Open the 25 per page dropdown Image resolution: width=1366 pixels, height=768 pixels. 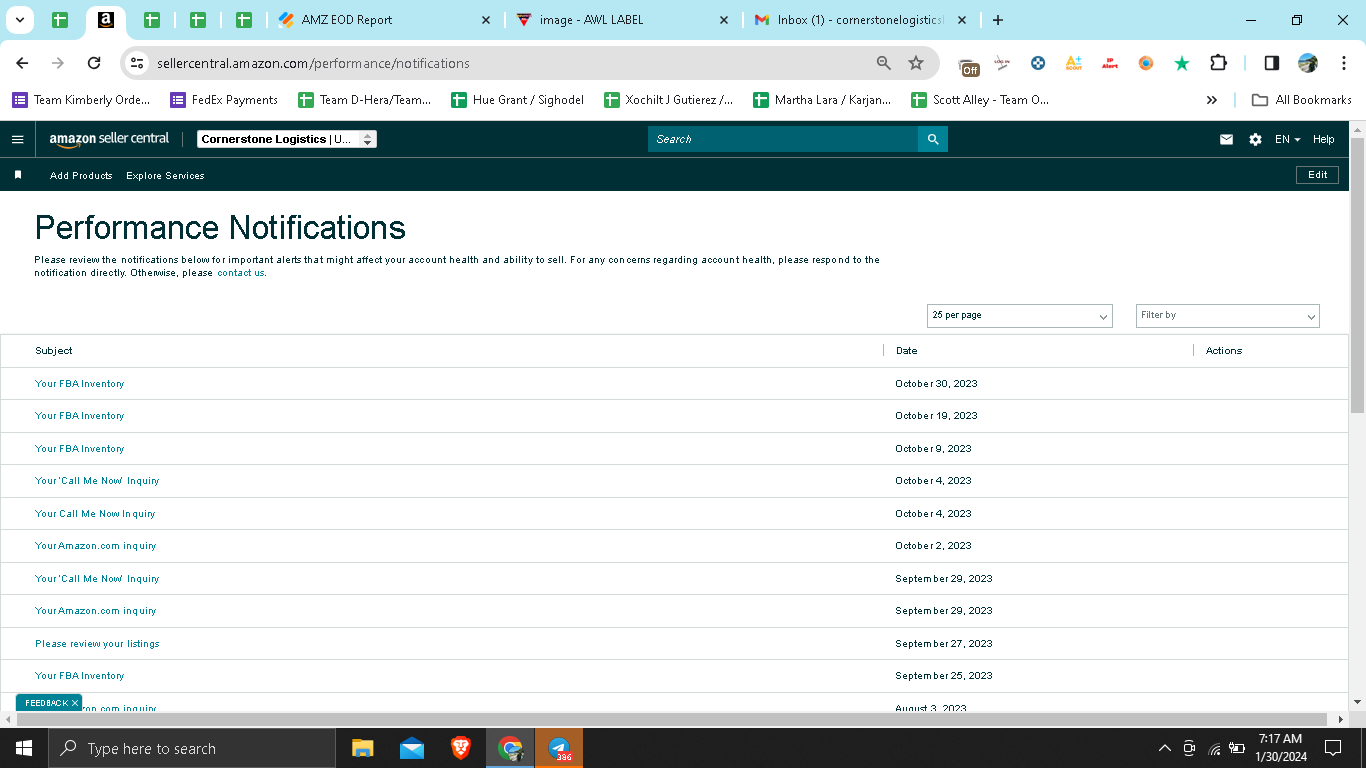1019,316
